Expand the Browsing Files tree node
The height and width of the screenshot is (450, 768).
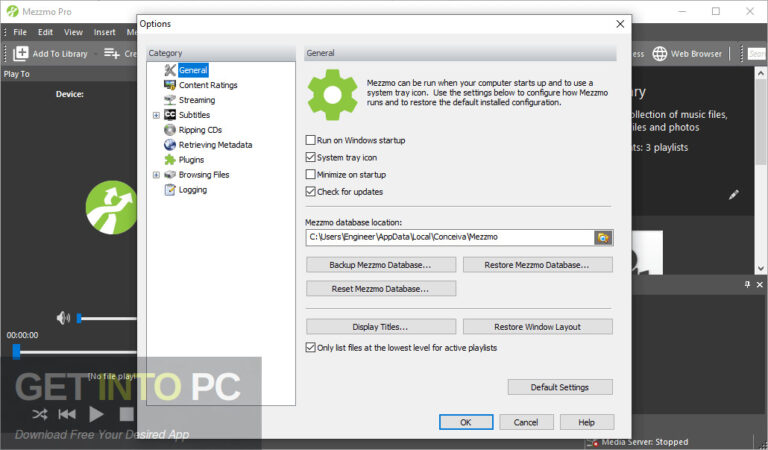(x=156, y=175)
